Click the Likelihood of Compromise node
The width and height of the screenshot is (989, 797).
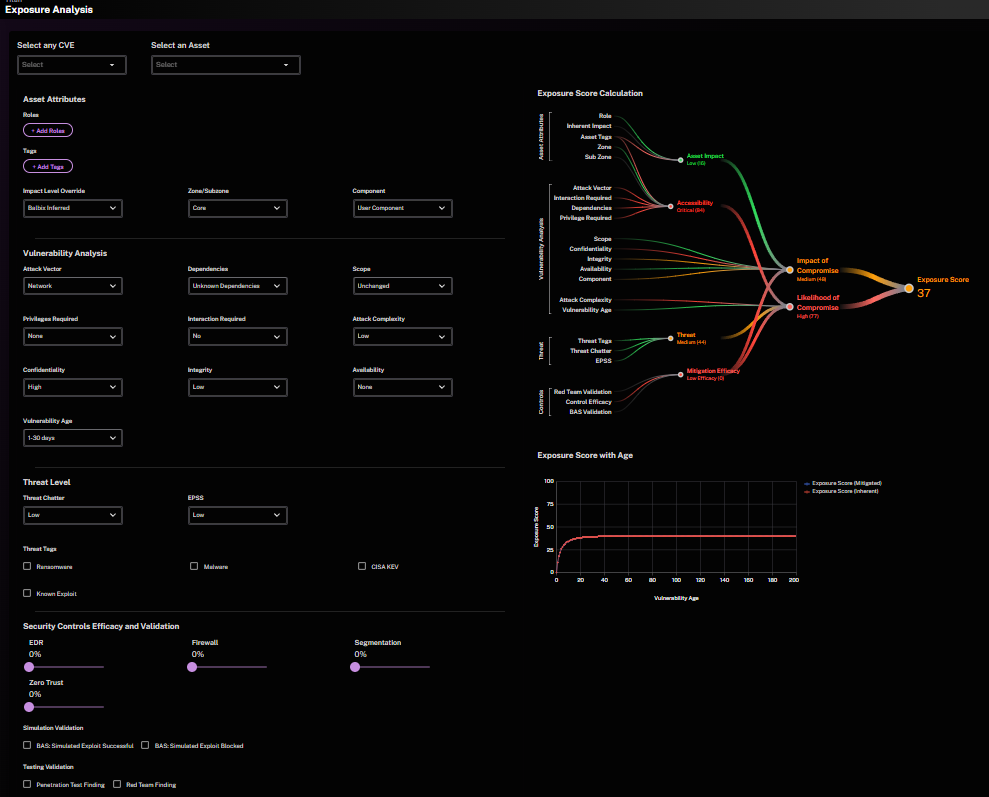(789, 307)
